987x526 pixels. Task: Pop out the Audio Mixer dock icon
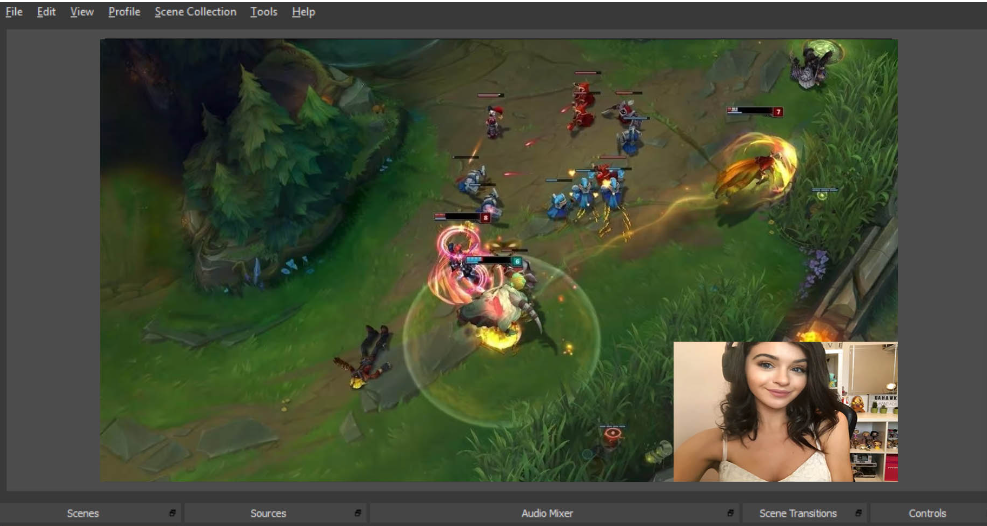click(730, 513)
